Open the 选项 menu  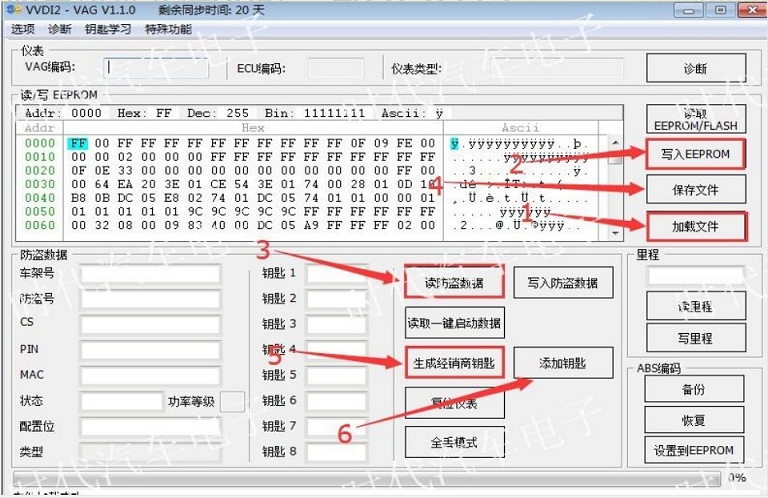click(22, 29)
